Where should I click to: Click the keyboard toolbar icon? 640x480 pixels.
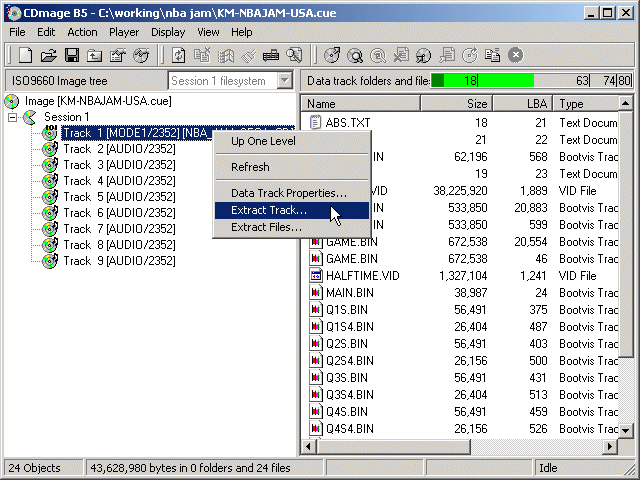271,55
